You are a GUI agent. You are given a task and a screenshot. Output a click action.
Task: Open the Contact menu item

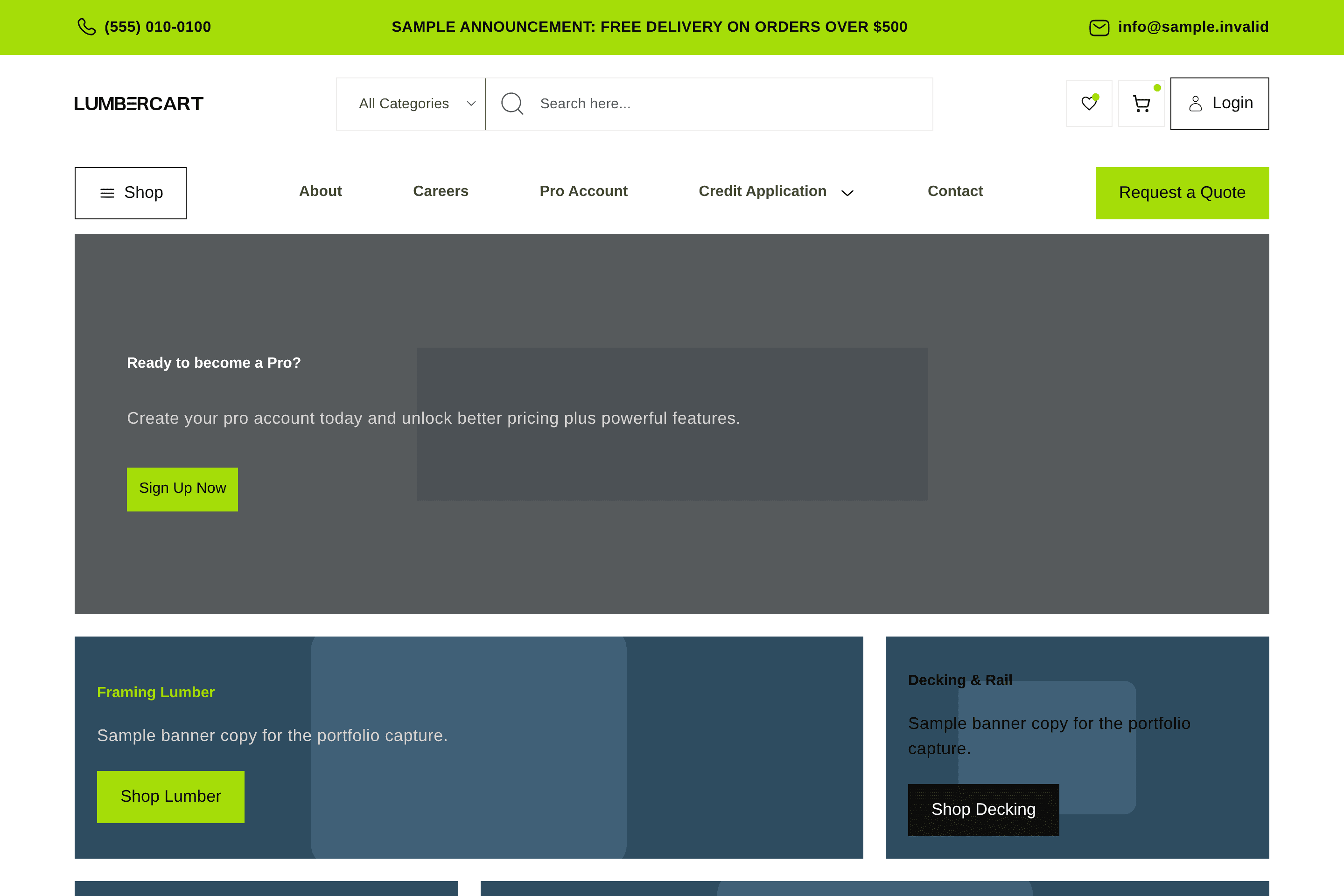click(x=955, y=191)
